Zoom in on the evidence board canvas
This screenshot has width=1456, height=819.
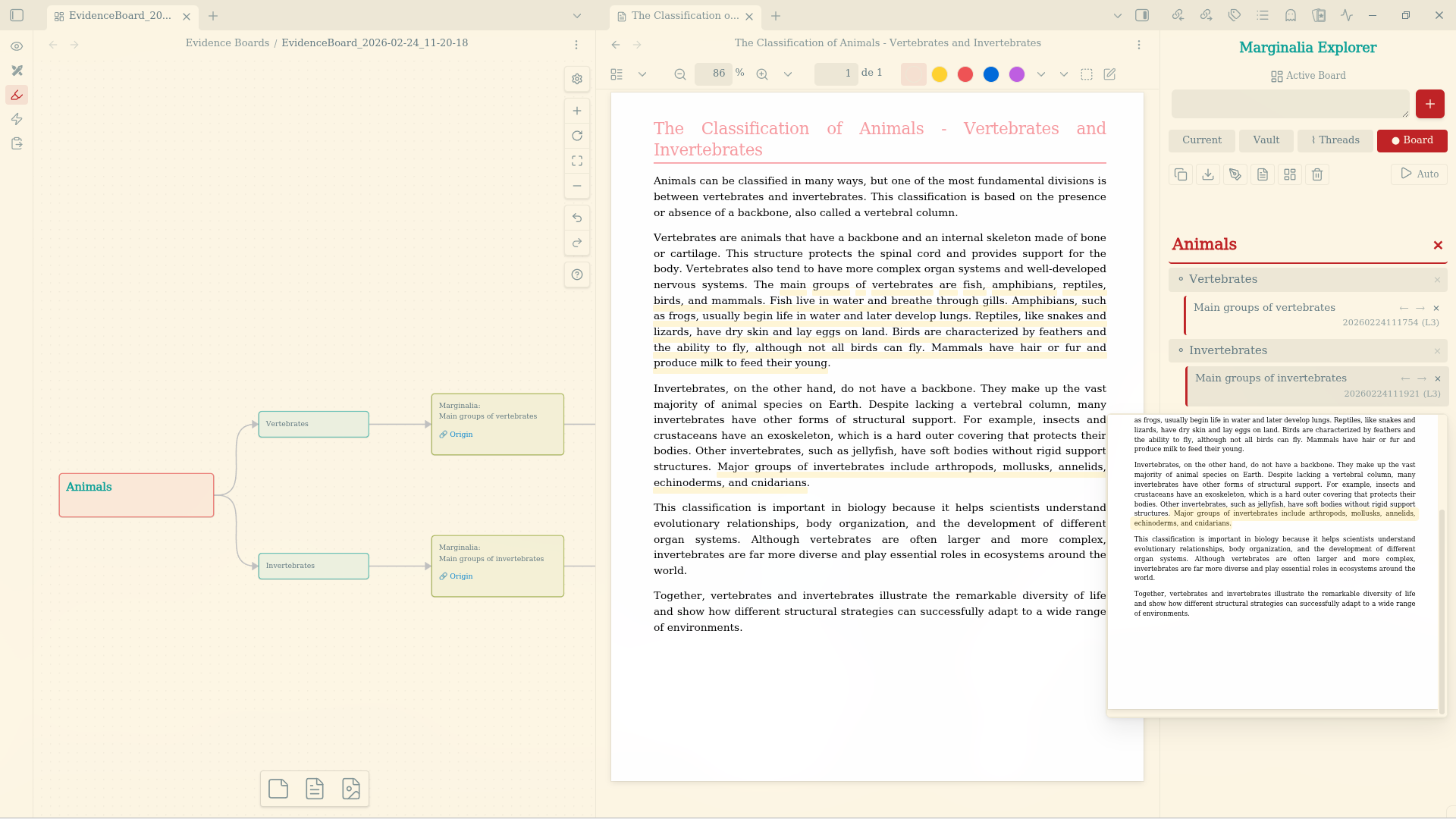click(577, 111)
